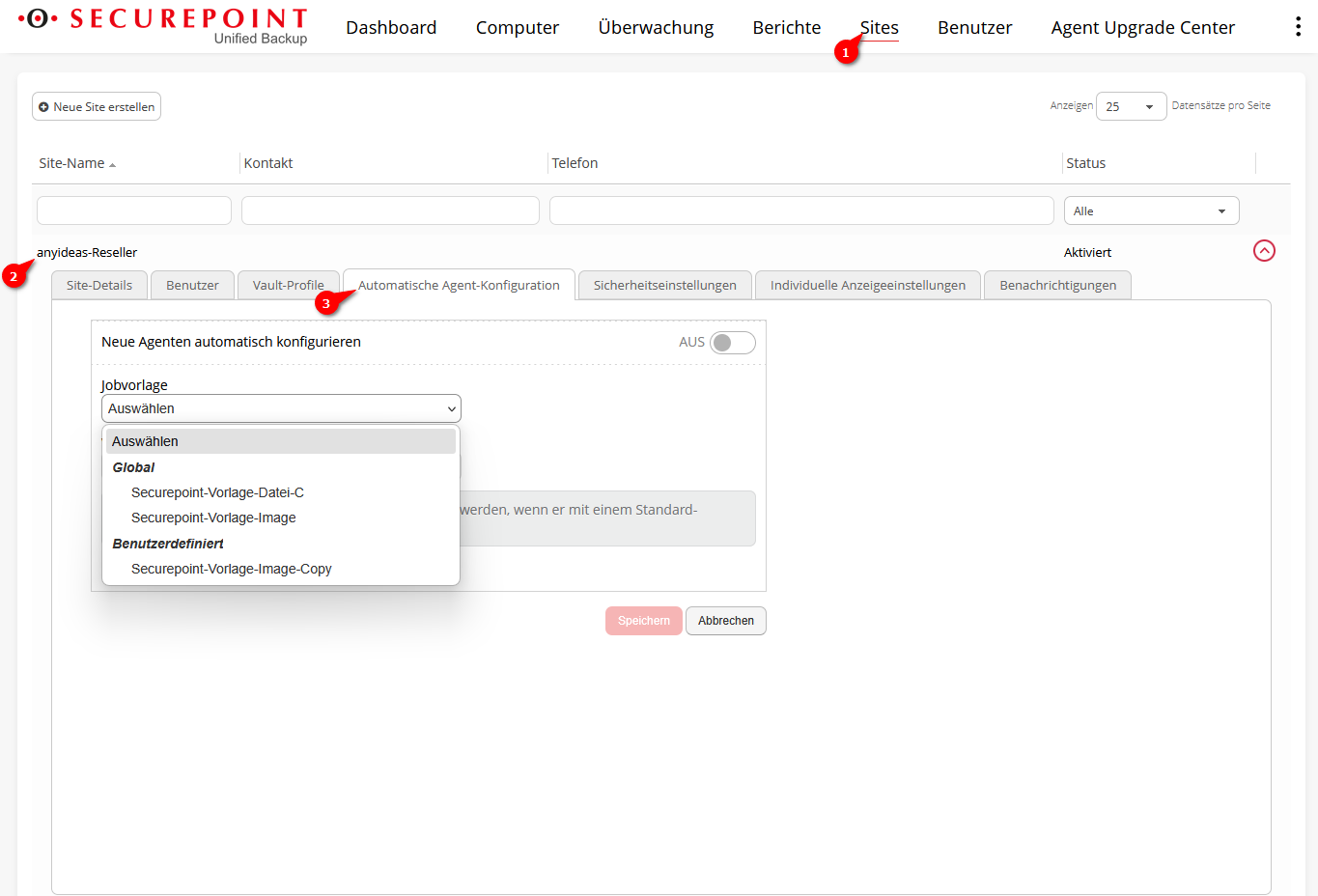Navigate to Agent Upgrade Center
1318x896 pixels.
1142,28
